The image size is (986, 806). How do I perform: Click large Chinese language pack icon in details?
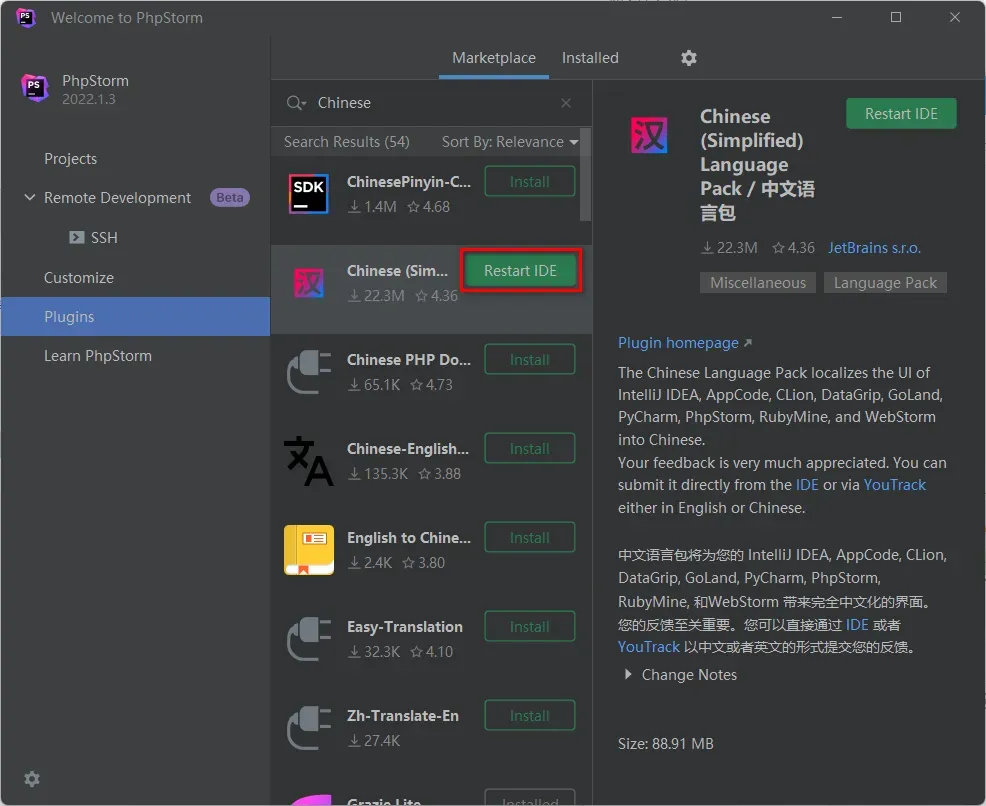(649, 136)
